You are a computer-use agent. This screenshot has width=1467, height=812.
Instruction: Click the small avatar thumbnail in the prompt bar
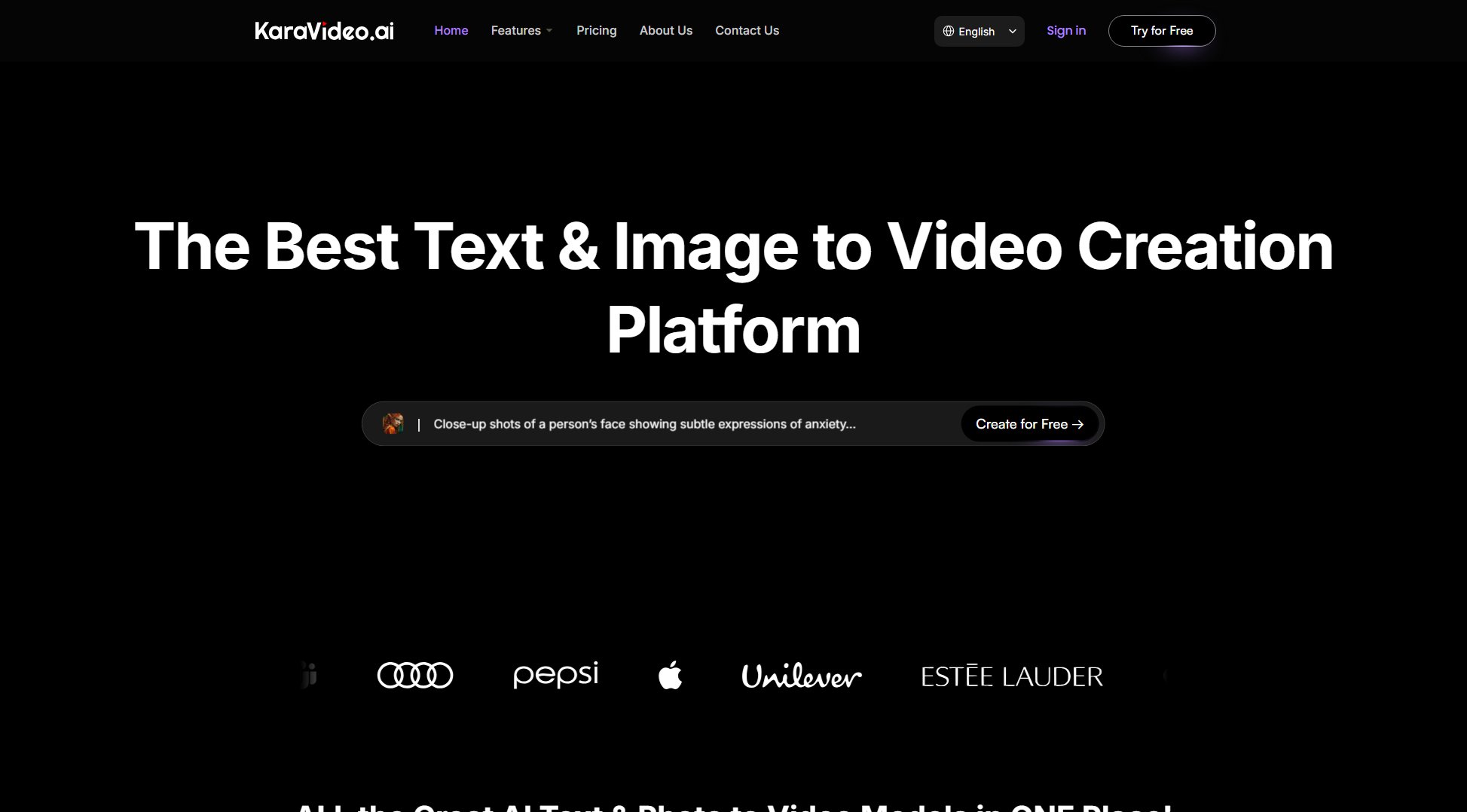393,423
